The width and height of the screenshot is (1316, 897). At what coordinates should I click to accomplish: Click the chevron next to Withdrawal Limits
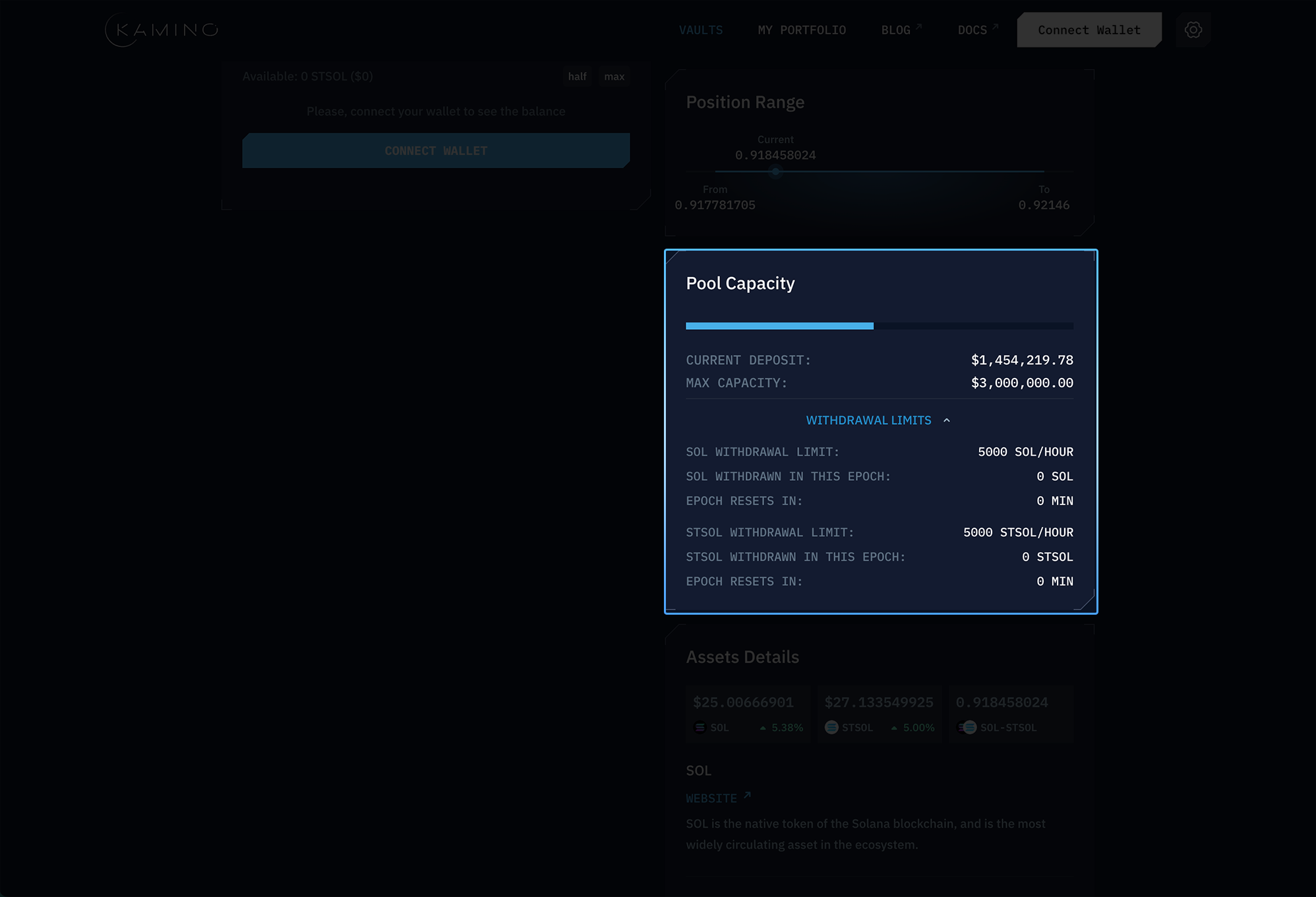pyautogui.click(x=947, y=420)
